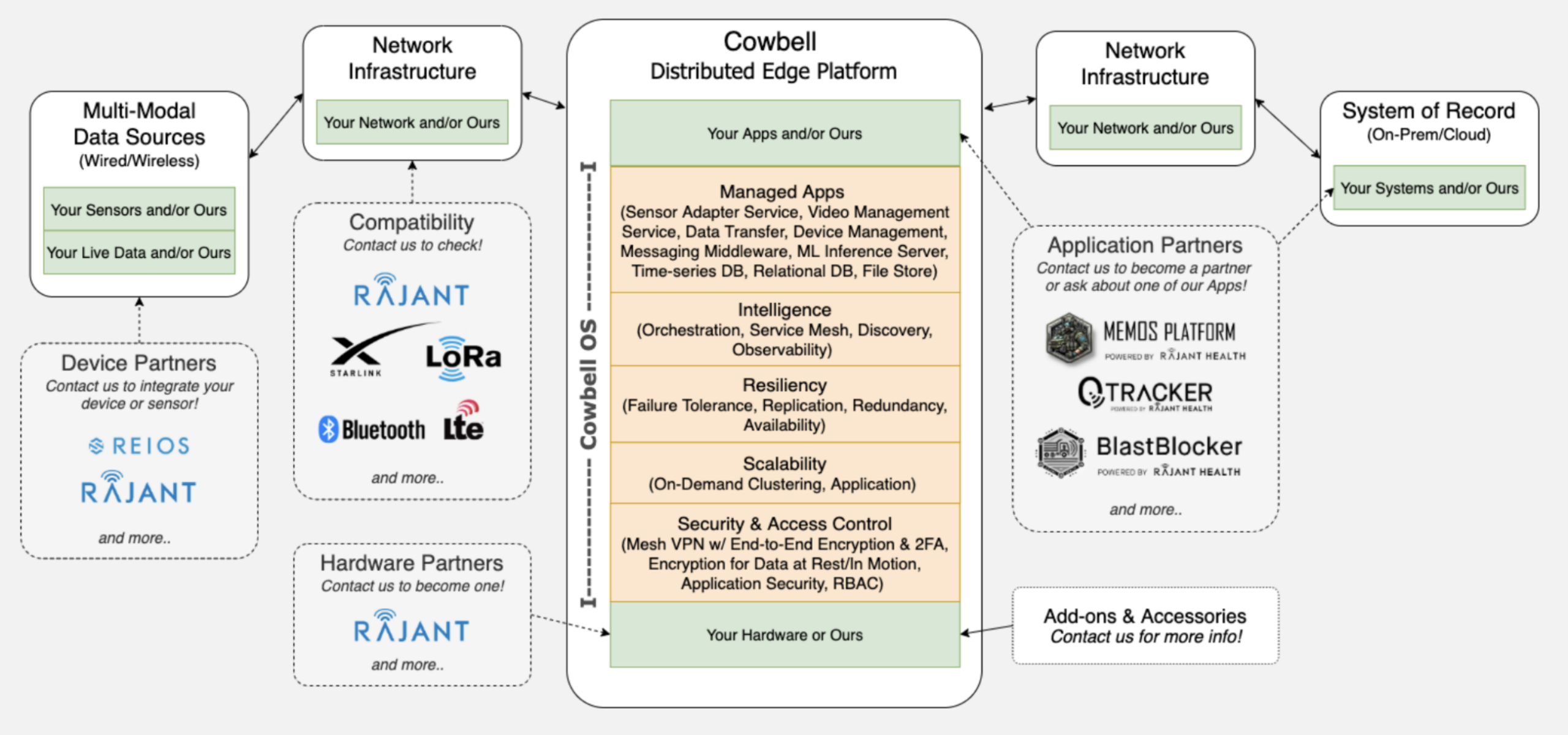1568x735 pixels.
Task: Click the Contact us to become one link
Action: point(412,586)
